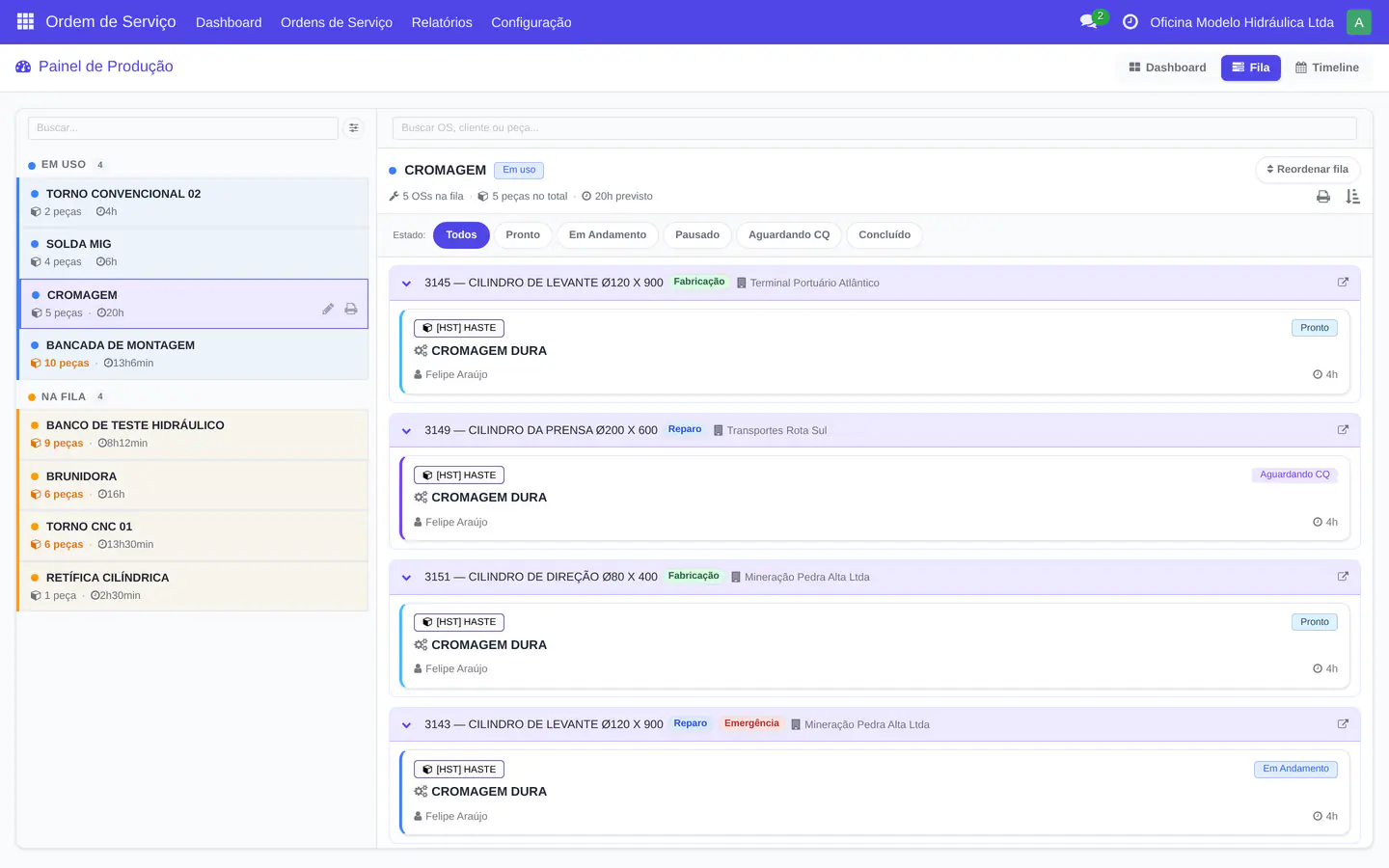Viewport: 1389px width, 868px height.
Task: Select RETÍFICA CILÍNDRICA work center
Action: click(x=194, y=586)
